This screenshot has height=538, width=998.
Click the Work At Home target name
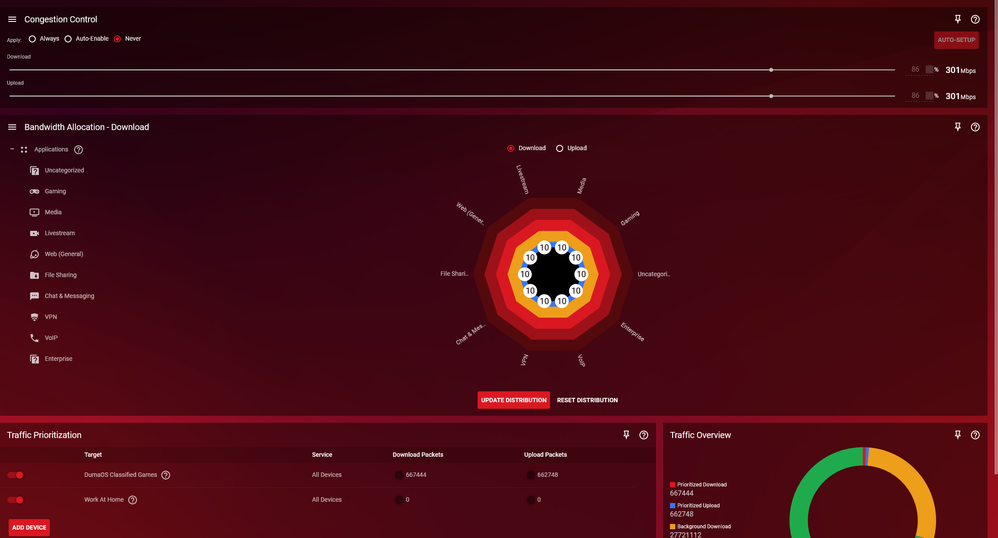pos(104,500)
